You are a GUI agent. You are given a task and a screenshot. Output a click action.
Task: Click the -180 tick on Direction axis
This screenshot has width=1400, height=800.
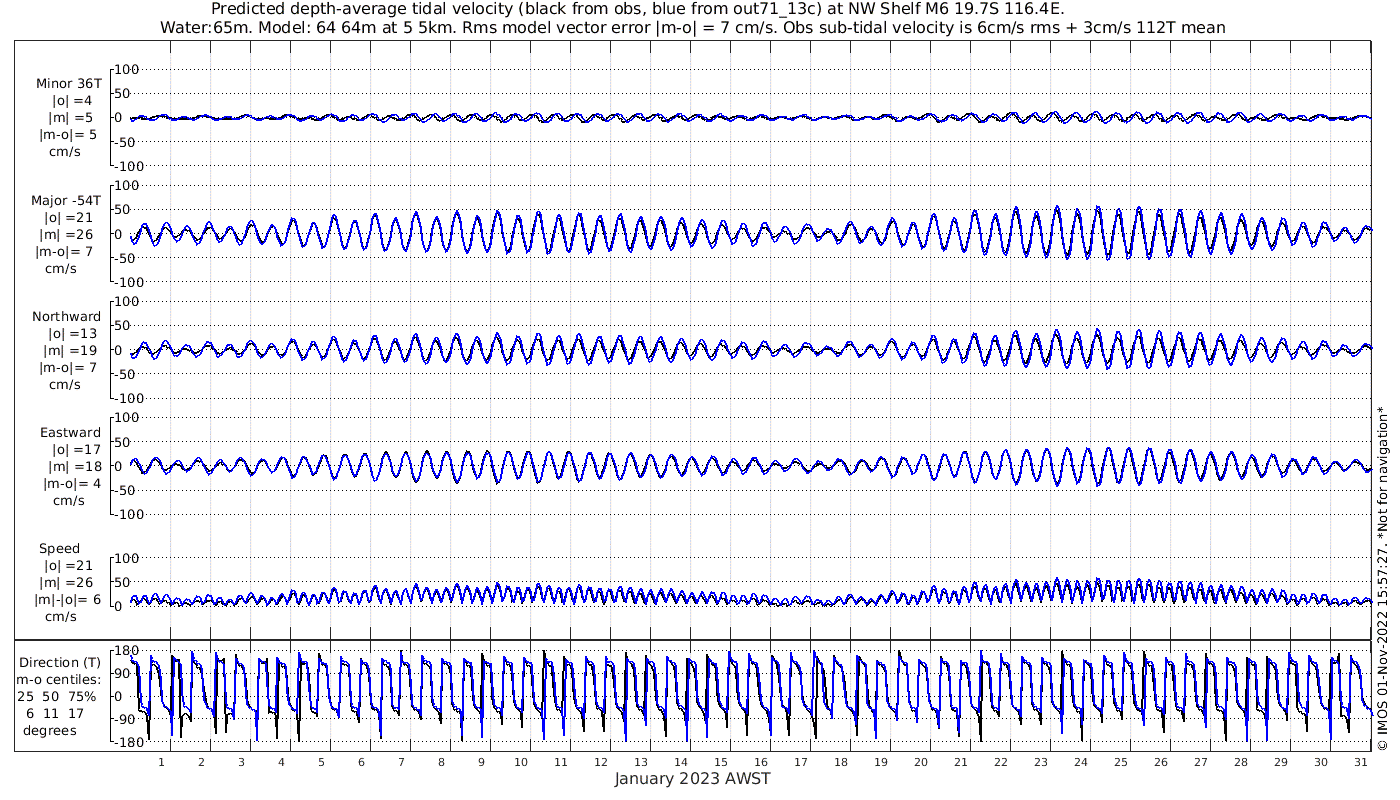pos(123,742)
